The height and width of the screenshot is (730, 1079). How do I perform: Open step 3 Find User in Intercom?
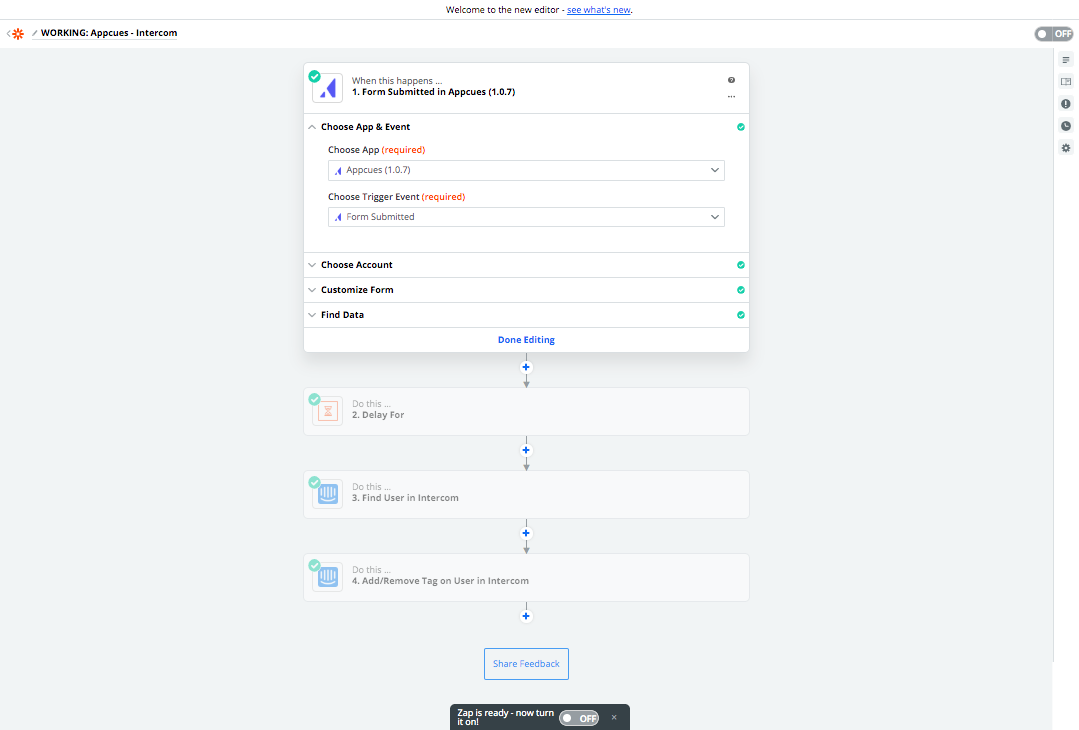(526, 494)
